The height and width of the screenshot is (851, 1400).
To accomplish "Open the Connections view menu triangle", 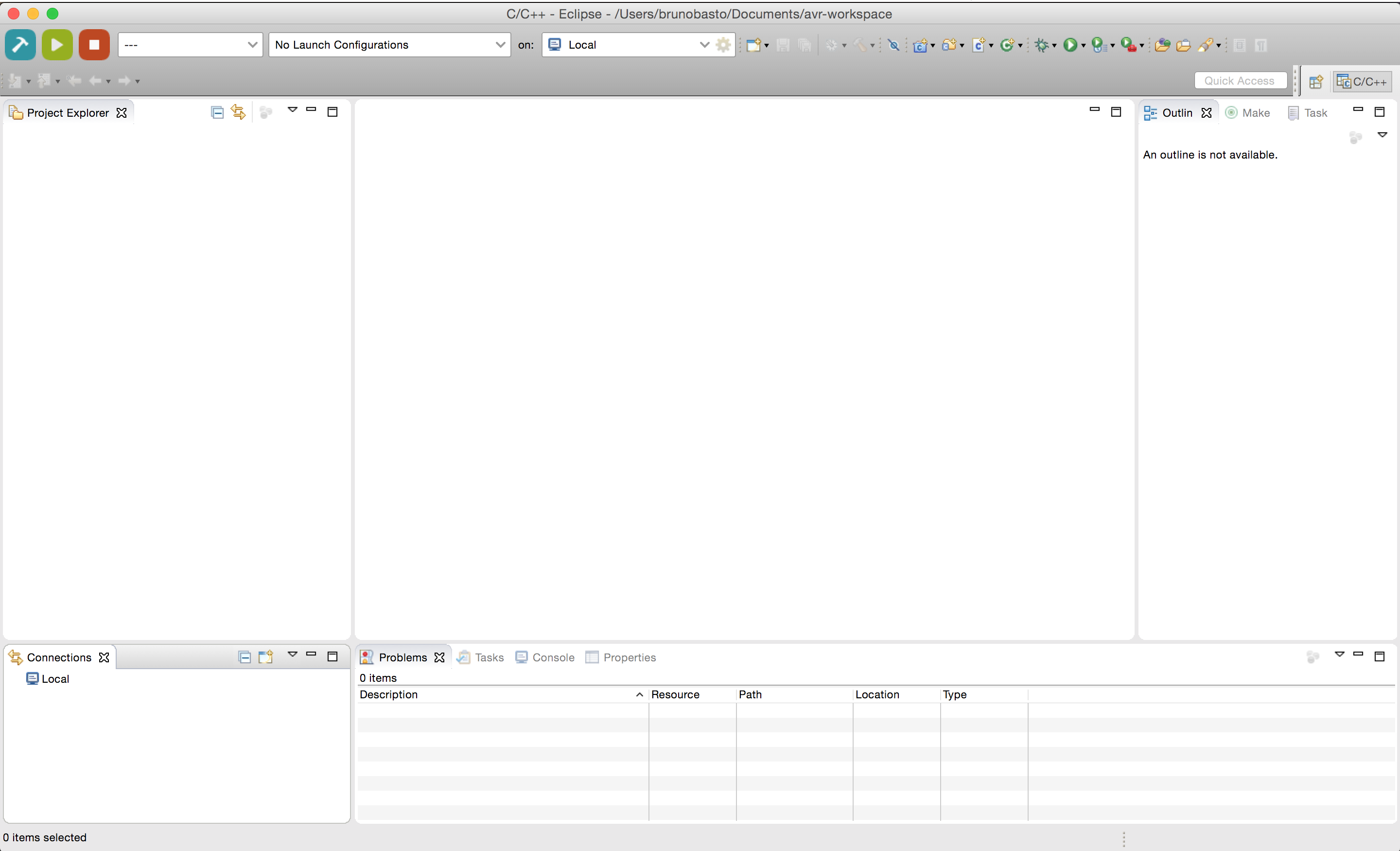I will 293,655.
